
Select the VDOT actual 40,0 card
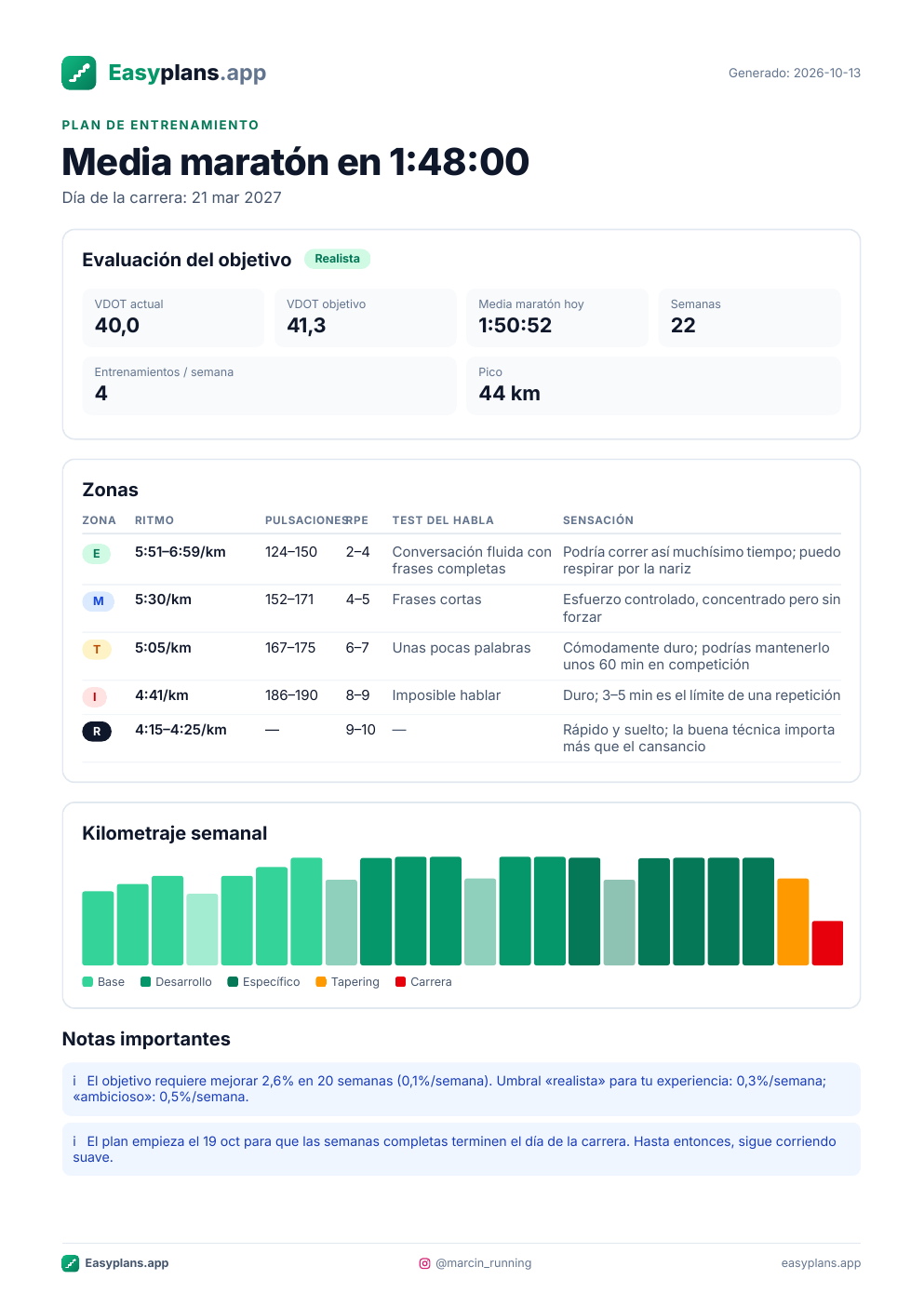[x=173, y=317]
